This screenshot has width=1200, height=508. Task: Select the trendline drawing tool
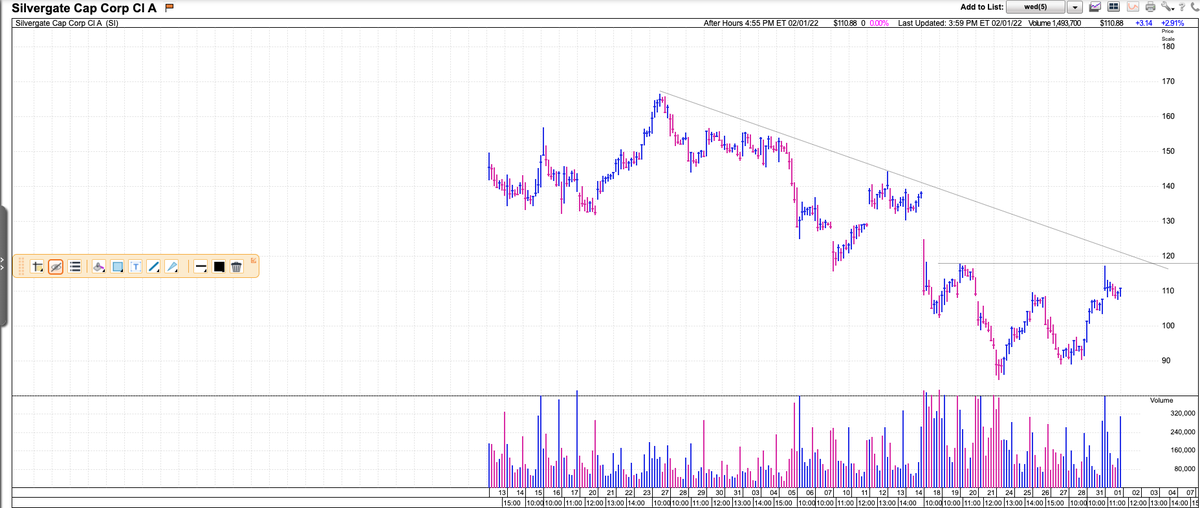click(153, 267)
